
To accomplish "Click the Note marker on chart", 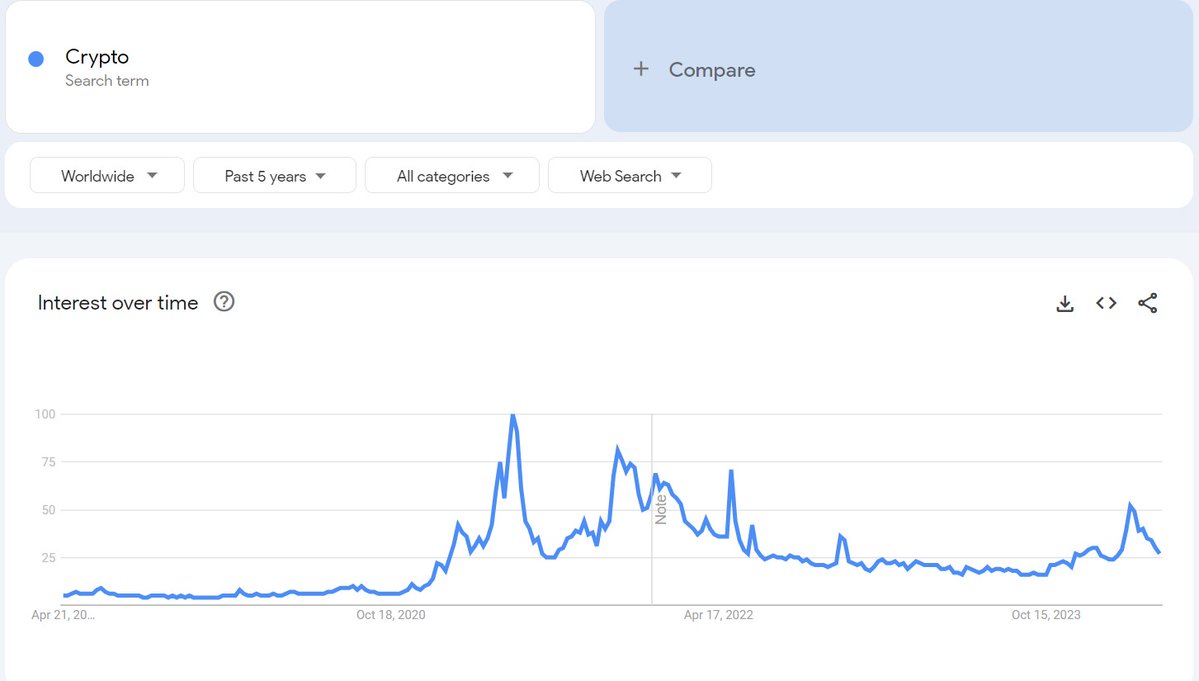I will click(661, 509).
